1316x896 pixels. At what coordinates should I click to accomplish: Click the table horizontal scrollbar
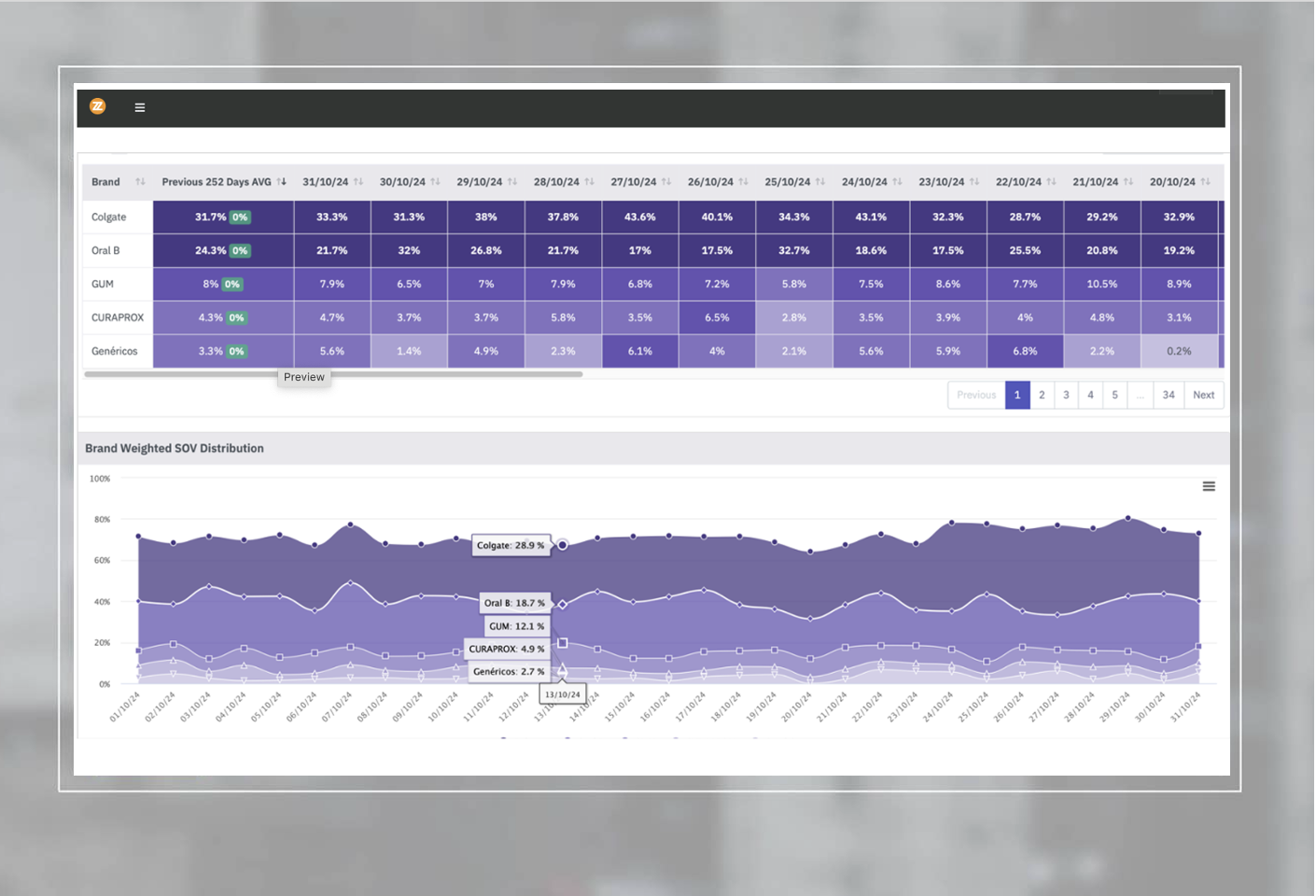coord(333,374)
